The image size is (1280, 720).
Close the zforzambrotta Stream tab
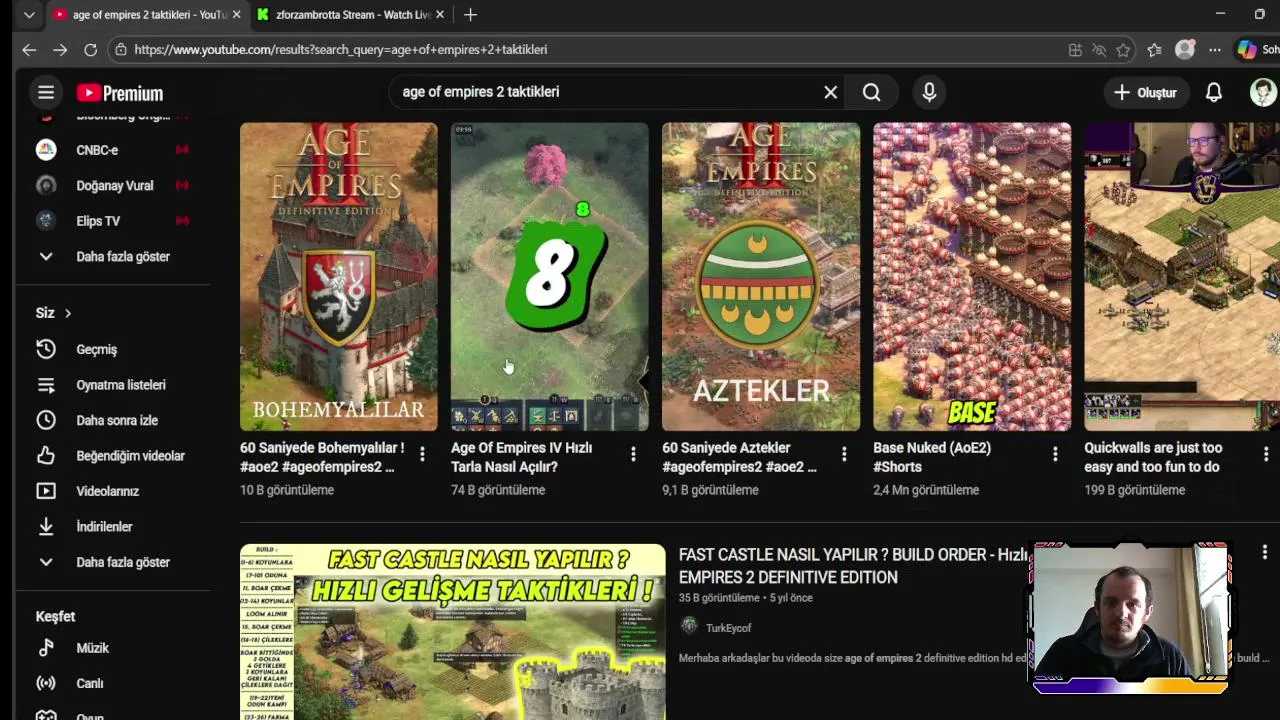pyautogui.click(x=439, y=15)
